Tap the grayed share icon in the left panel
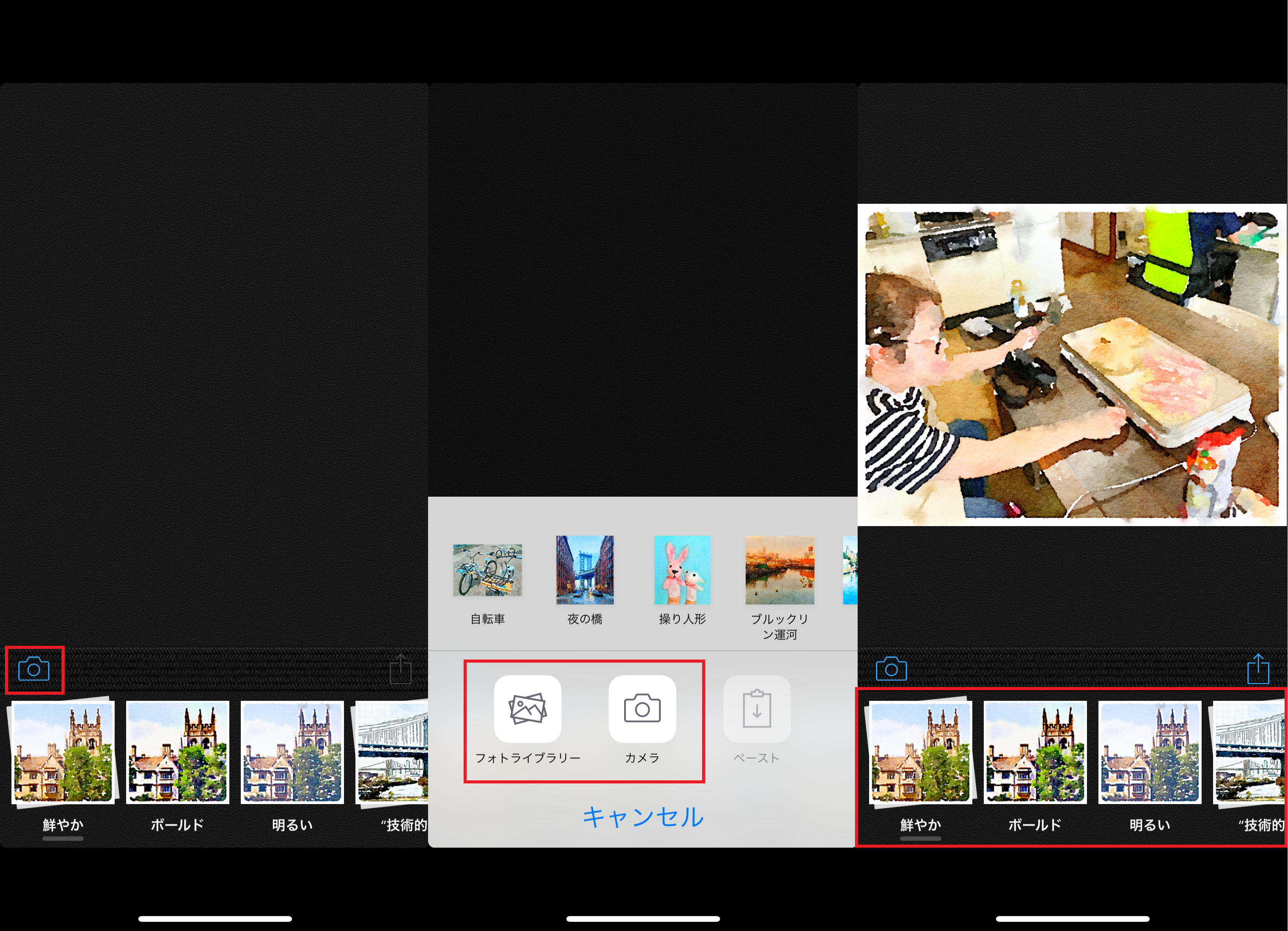 pyautogui.click(x=401, y=669)
